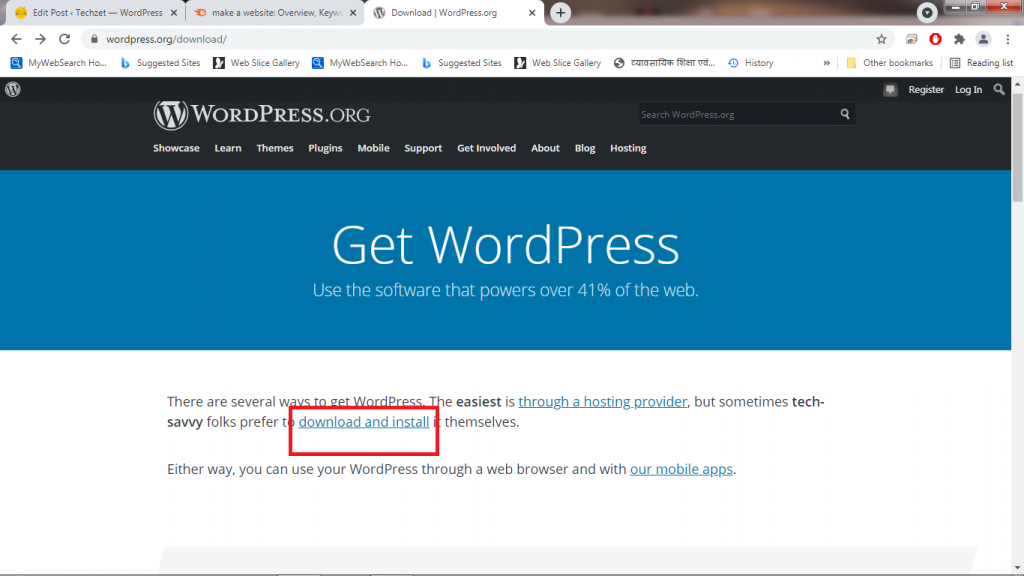The height and width of the screenshot is (576, 1024).
Task: Click the Log In link
Action: tap(968, 90)
